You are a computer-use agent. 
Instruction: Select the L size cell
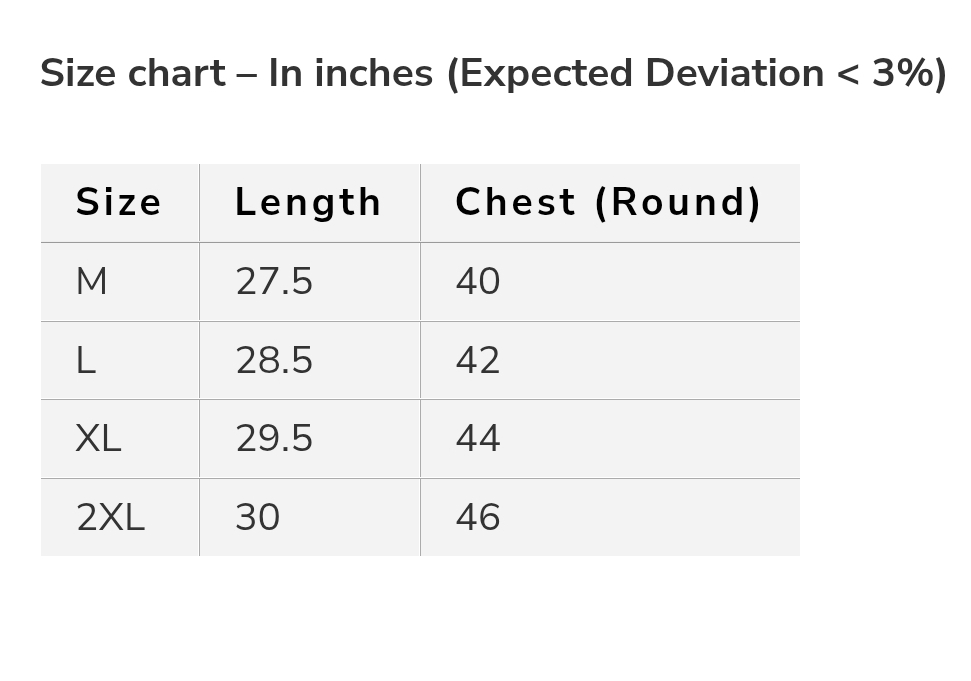point(86,361)
